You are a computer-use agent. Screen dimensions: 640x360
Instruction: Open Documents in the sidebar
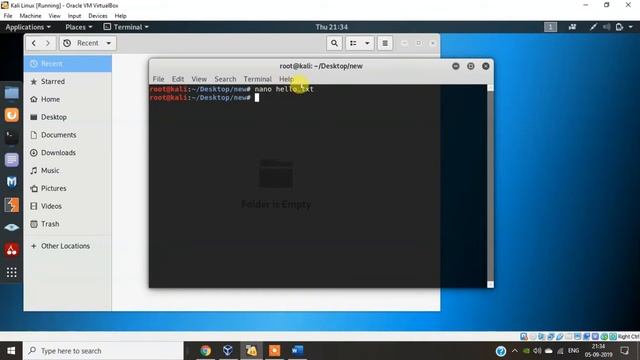click(x=68, y=135)
